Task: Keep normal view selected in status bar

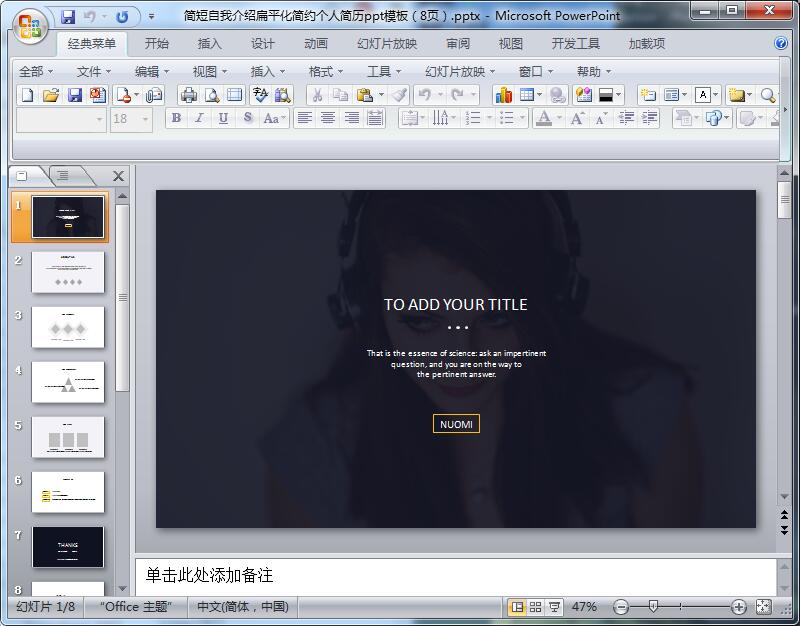Action: (x=517, y=607)
